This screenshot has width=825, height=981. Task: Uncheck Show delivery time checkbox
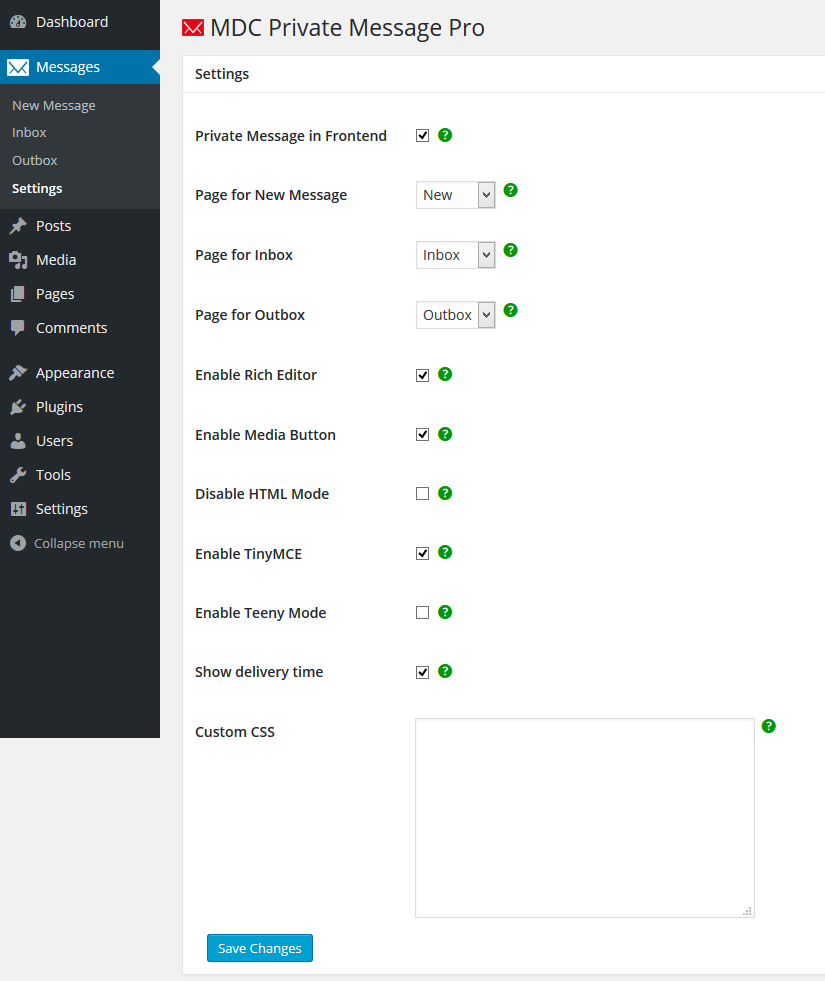[x=422, y=672]
